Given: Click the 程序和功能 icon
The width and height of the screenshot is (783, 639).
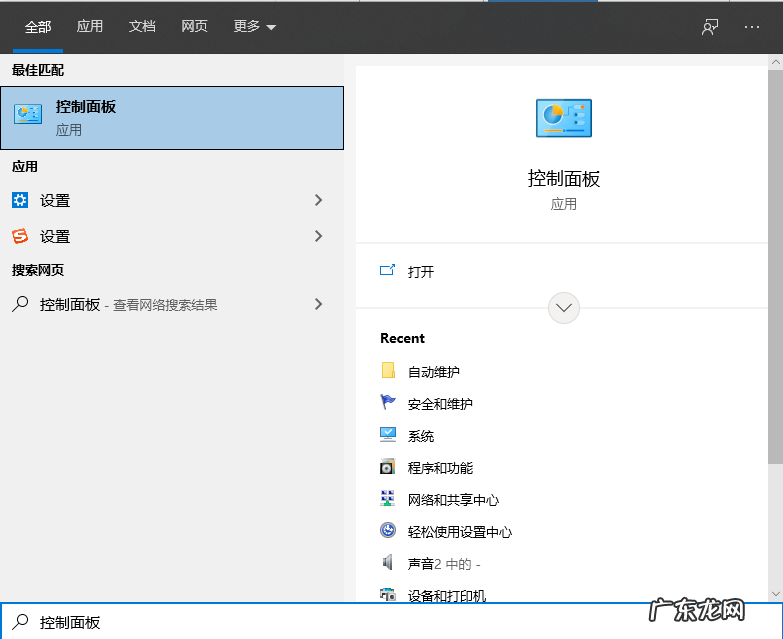Looking at the screenshot, I should click(388, 467).
